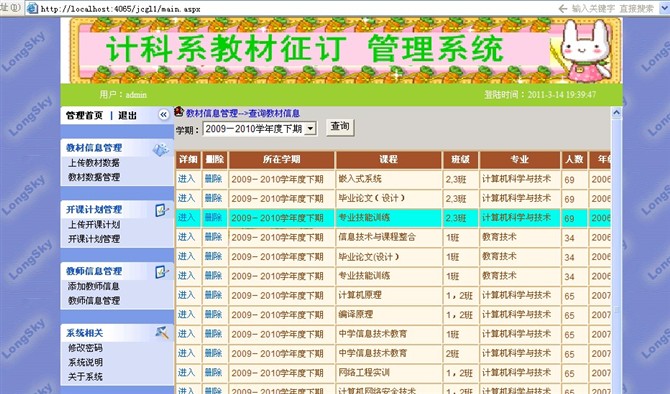670x394 pixels.
Task: Select the 网络工程实训 course cell
Action: tap(388, 373)
